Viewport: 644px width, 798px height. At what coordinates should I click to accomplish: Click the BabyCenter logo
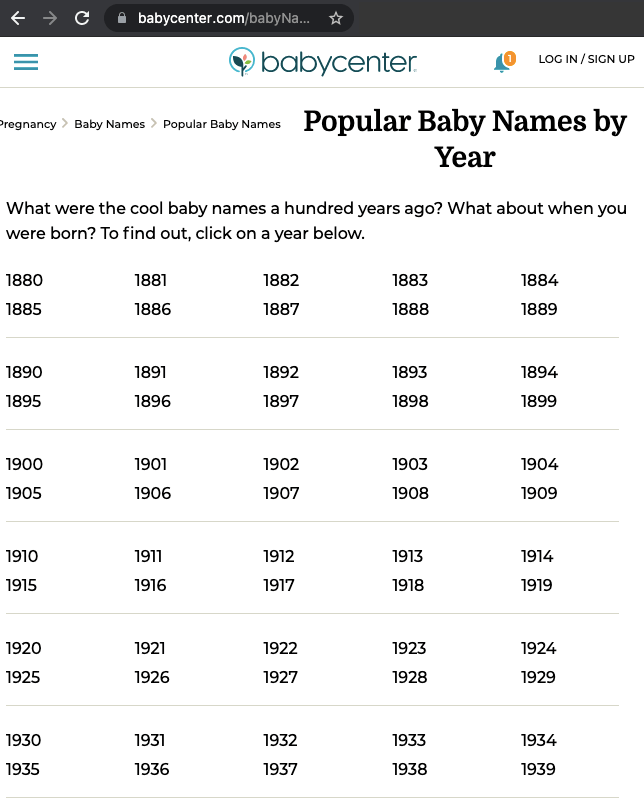click(323, 62)
